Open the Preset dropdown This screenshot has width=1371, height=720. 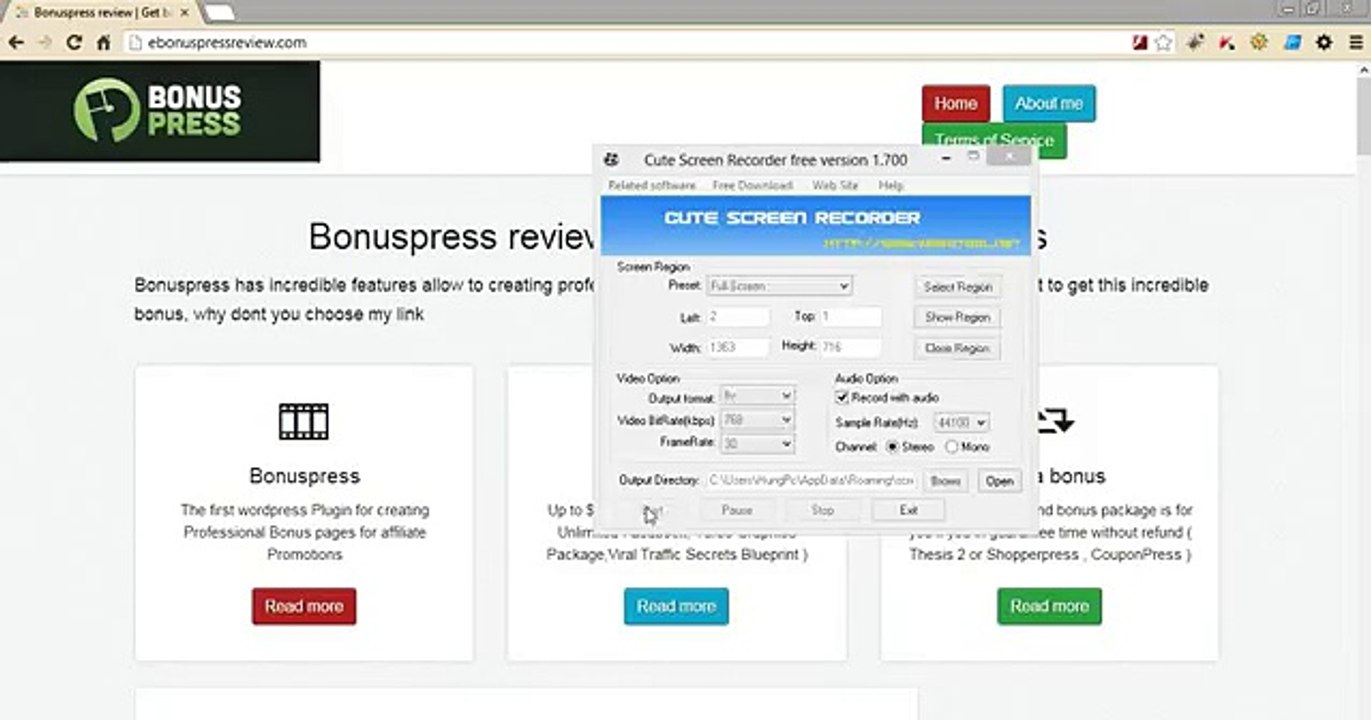coord(779,286)
